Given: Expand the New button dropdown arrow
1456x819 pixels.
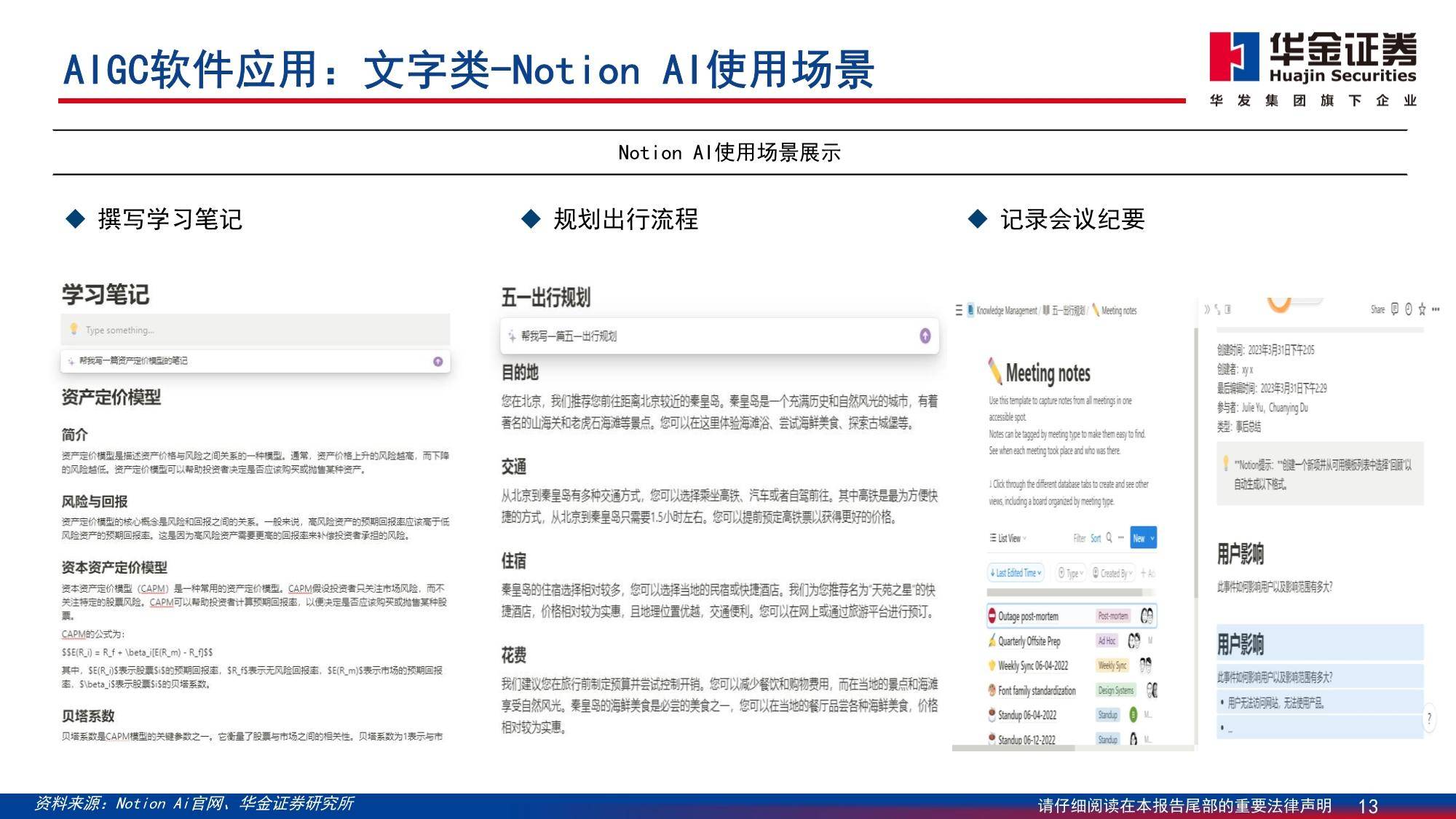Looking at the screenshot, I should pos(1152,538).
